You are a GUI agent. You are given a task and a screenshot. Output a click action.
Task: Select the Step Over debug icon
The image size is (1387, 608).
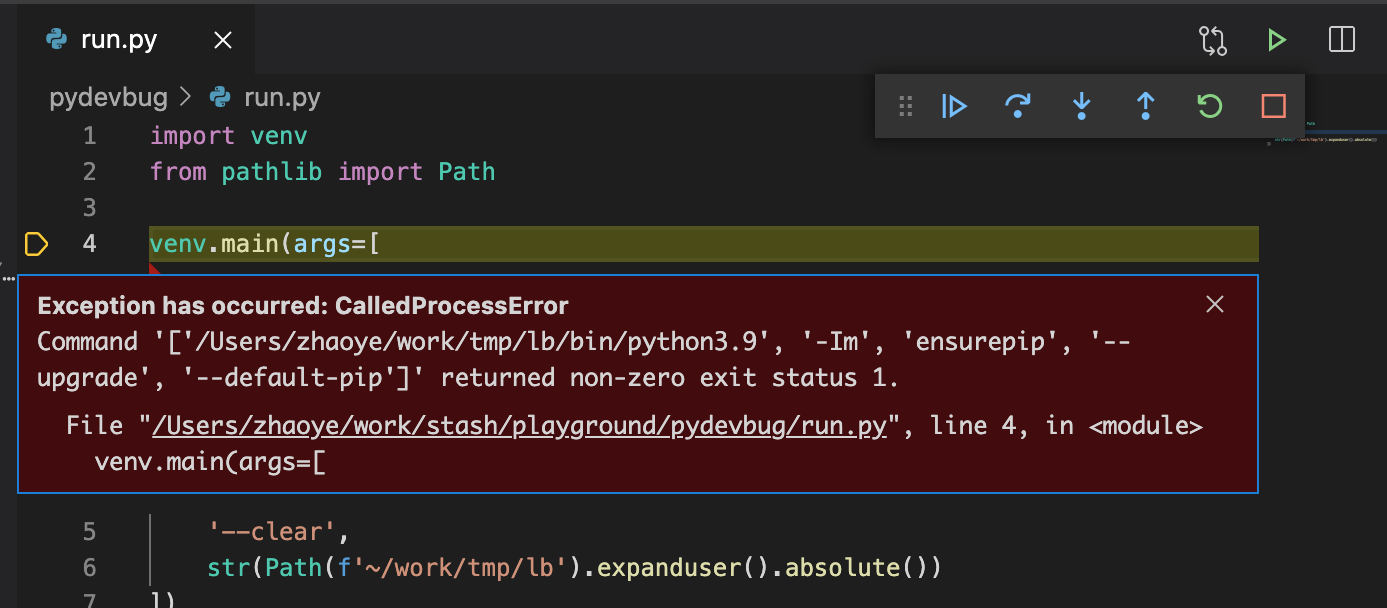point(1018,106)
